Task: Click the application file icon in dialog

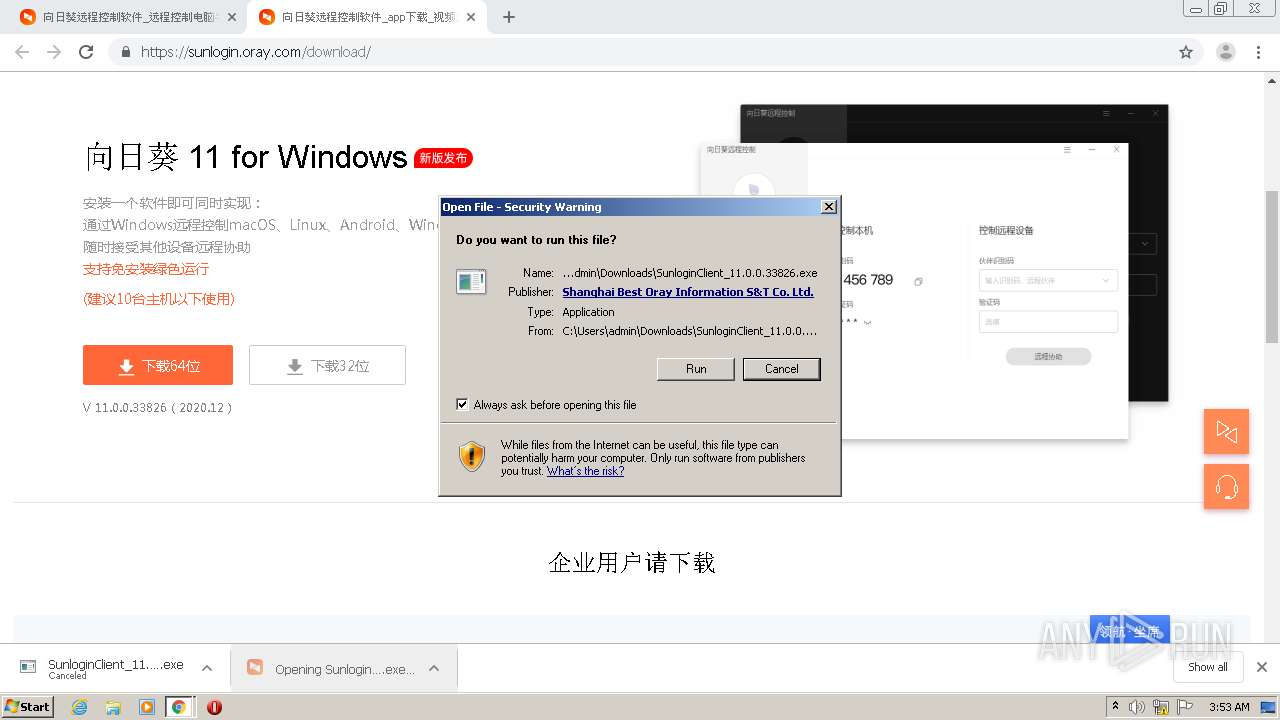Action: tap(471, 282)
